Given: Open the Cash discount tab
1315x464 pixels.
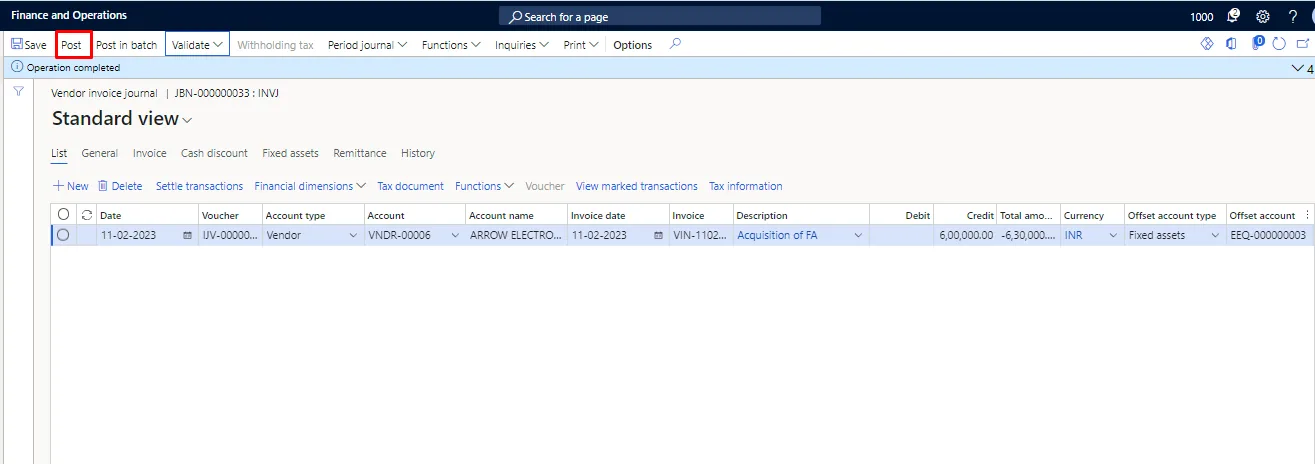Looking at the screenshot, I should 214,153.
